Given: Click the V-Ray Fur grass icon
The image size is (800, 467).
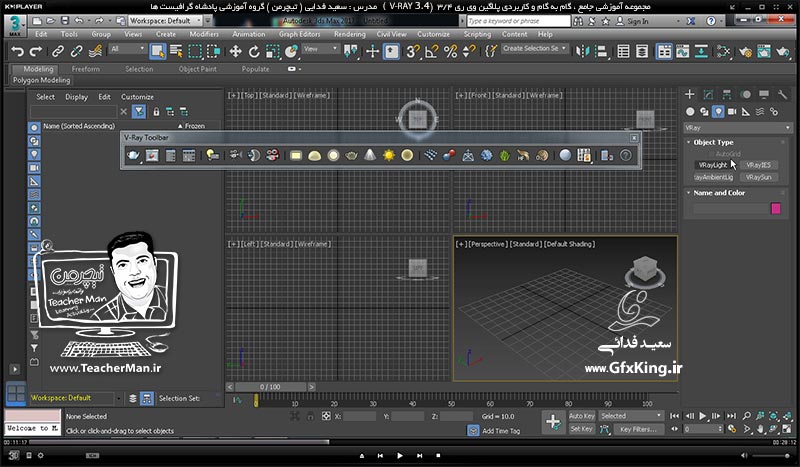Looking at the screenshot, I should coord(505,155).
